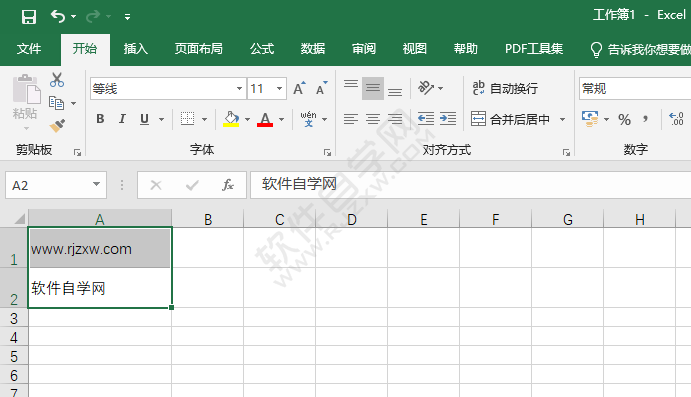
Task: Open the 合并后居中 dropdown arrow
Action: tap(562, 119)
